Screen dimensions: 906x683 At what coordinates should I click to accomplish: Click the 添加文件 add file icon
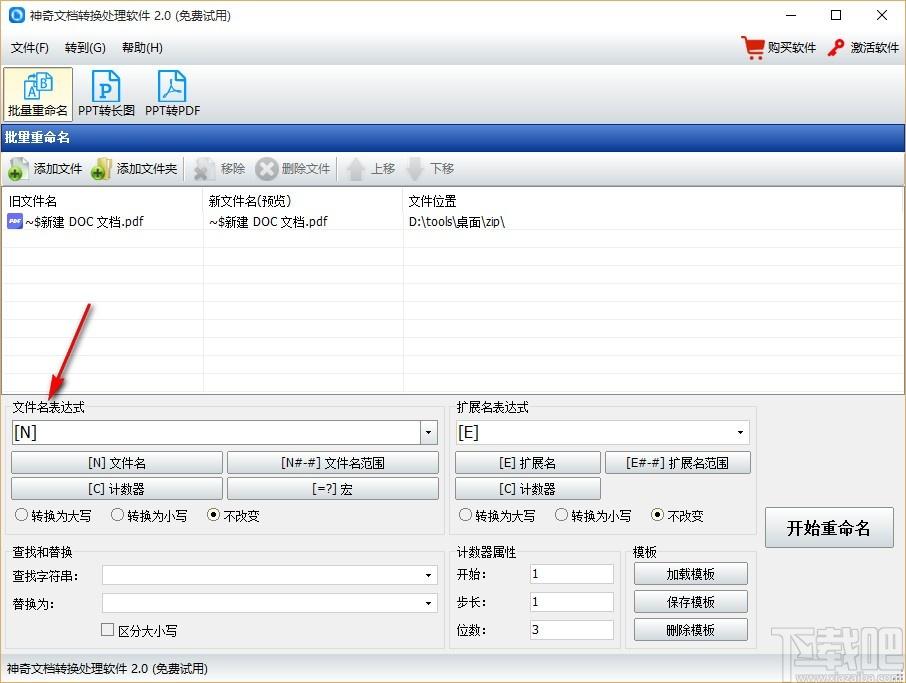click(19, 169)
